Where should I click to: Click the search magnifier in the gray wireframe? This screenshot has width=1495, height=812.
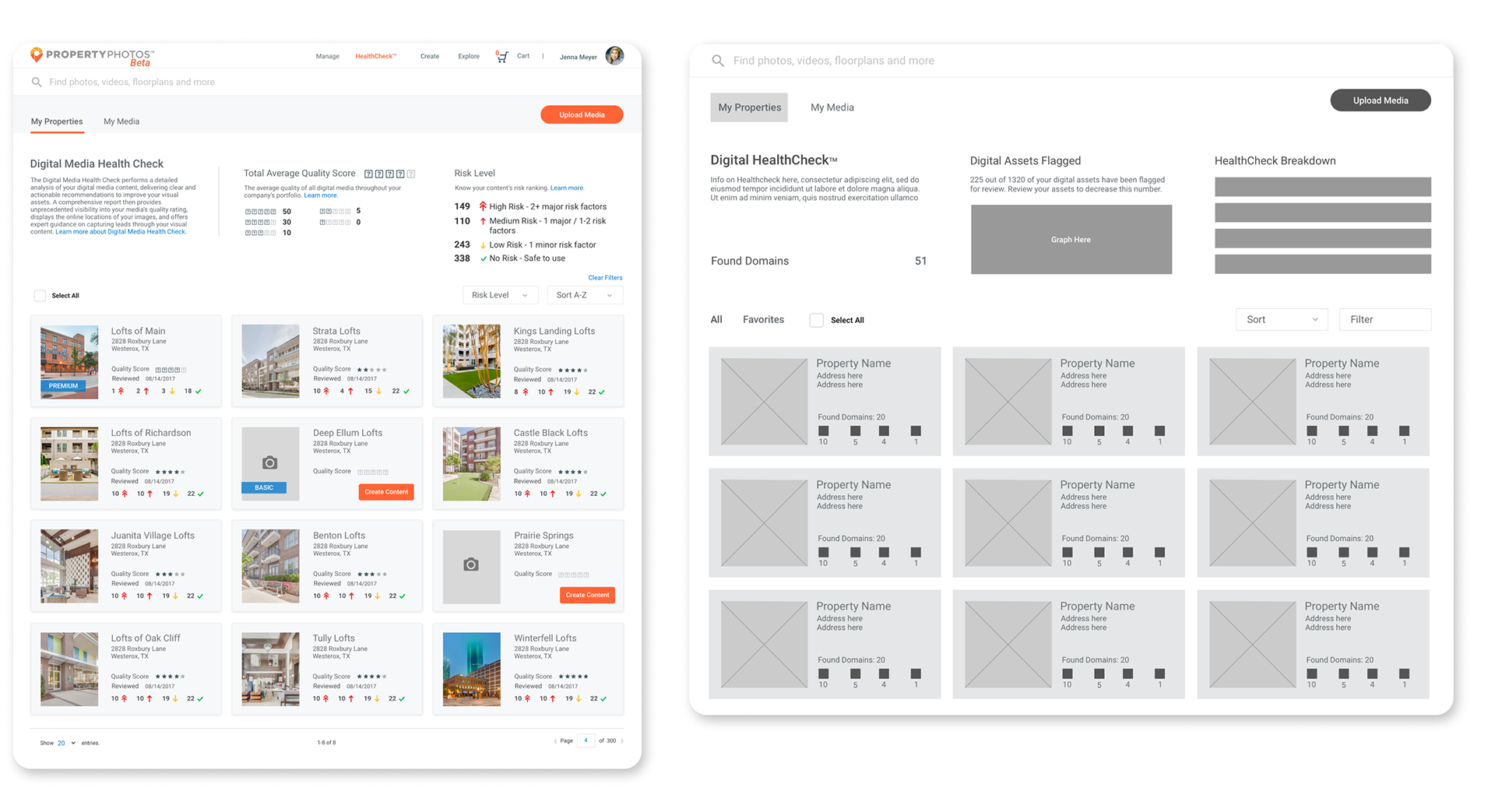point(718,61)
